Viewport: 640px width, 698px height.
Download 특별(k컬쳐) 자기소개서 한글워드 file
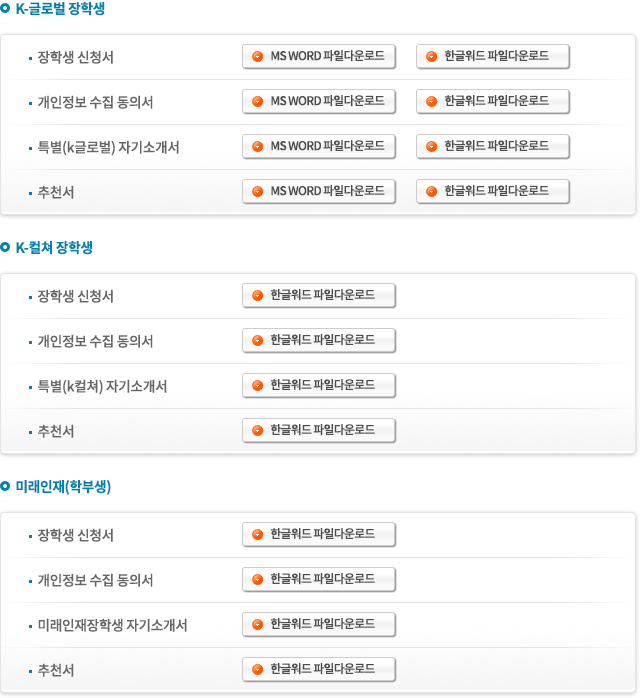click(319, 386)
